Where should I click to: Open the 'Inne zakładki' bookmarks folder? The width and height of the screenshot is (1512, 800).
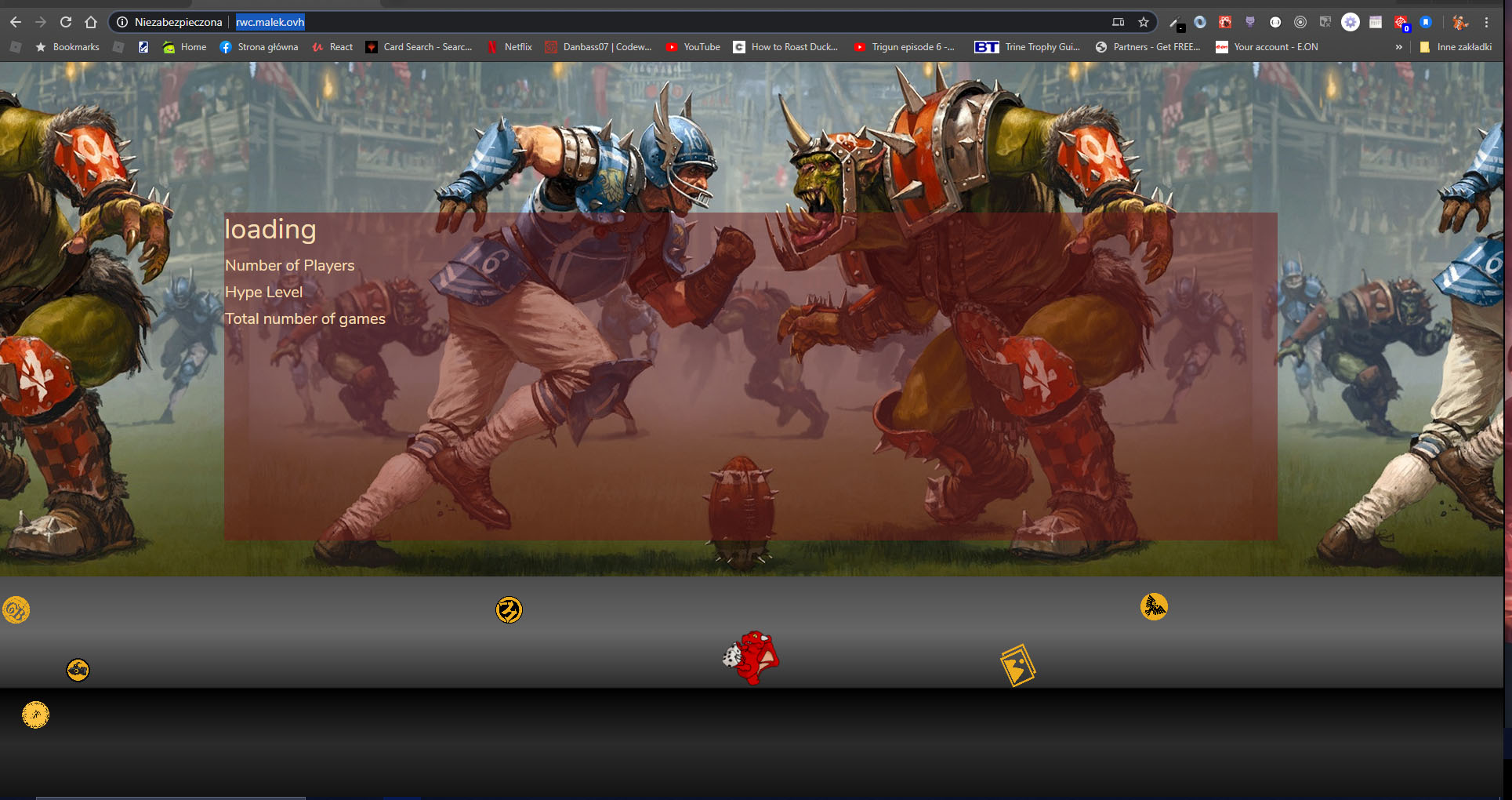click(x=1456, y=47)
